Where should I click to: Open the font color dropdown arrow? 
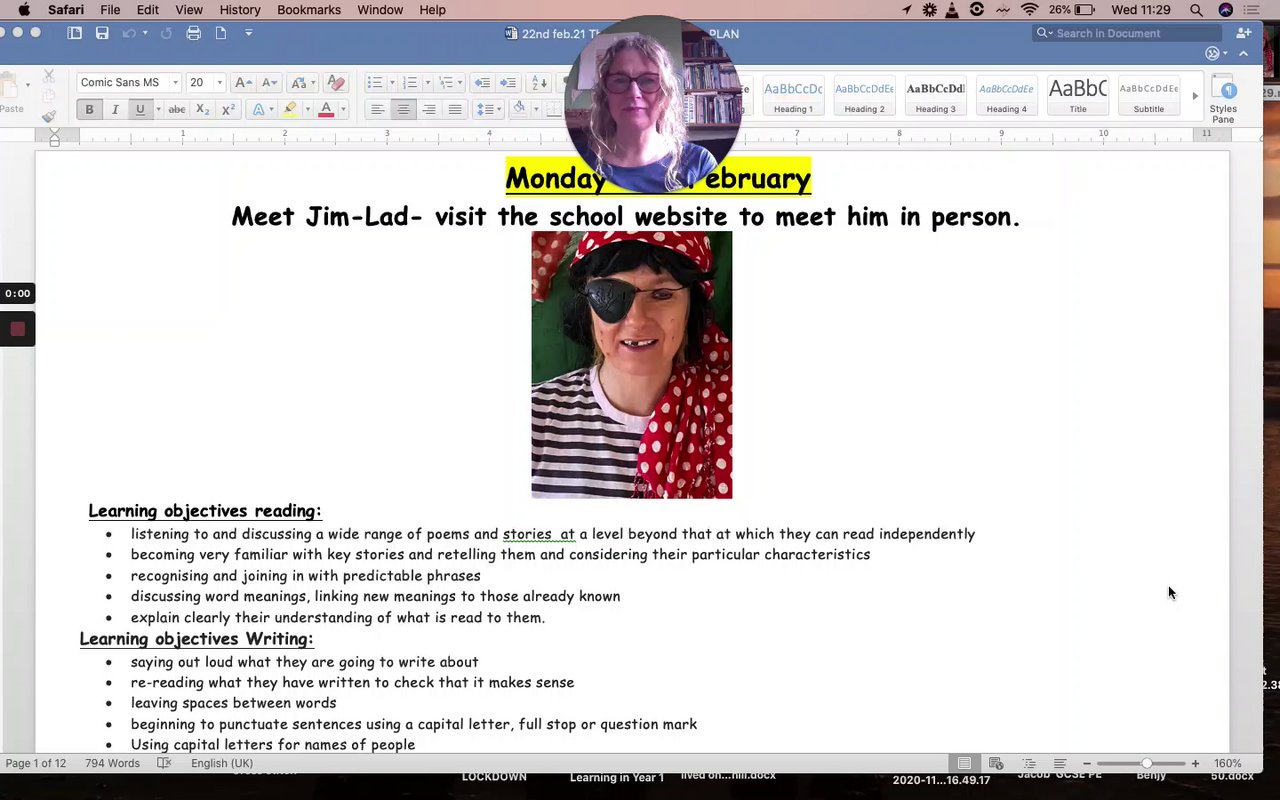tap(343, 109)
